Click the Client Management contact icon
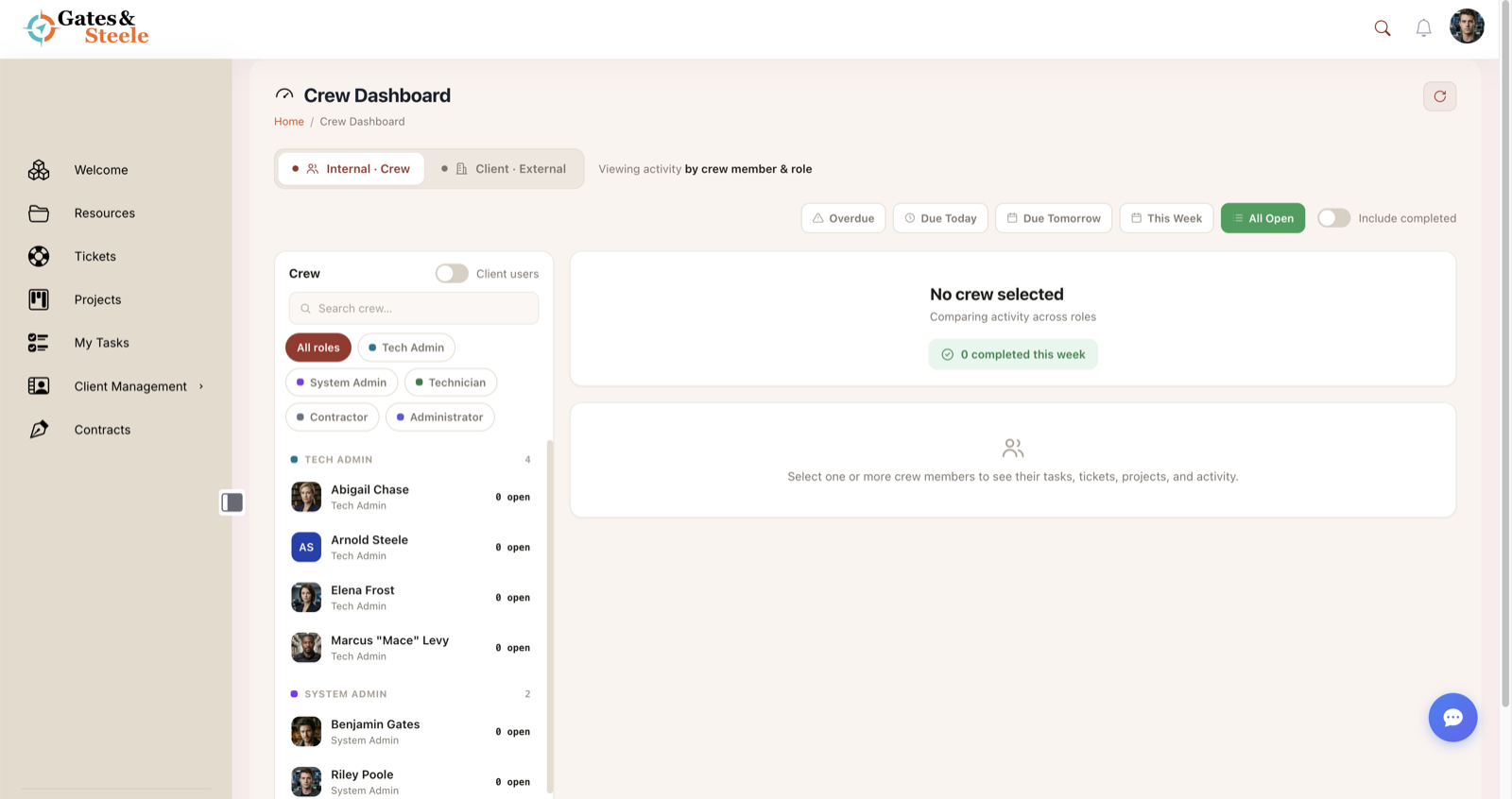This screenshot has width=1512, height=799. click(39, 386)
